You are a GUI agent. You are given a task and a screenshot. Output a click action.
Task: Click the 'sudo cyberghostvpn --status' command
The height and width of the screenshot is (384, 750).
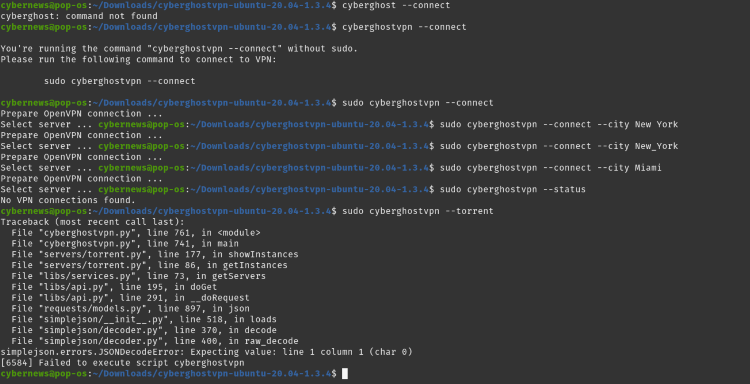[513, 189]
